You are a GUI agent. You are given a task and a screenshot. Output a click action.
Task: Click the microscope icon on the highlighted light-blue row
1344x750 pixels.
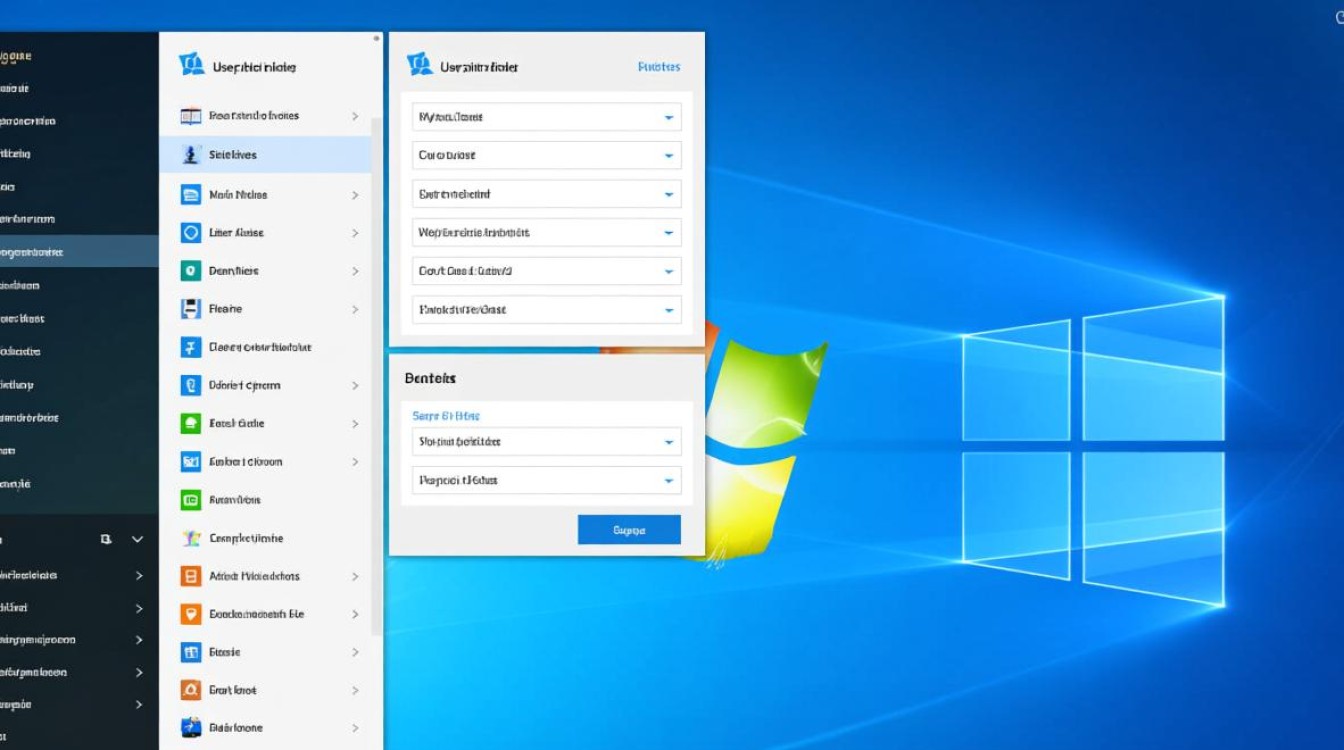(190, 155)
